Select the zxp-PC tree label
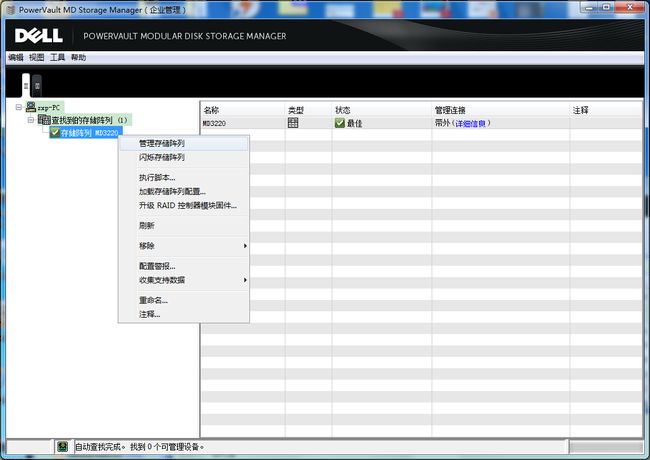 [x=49, y=108]
